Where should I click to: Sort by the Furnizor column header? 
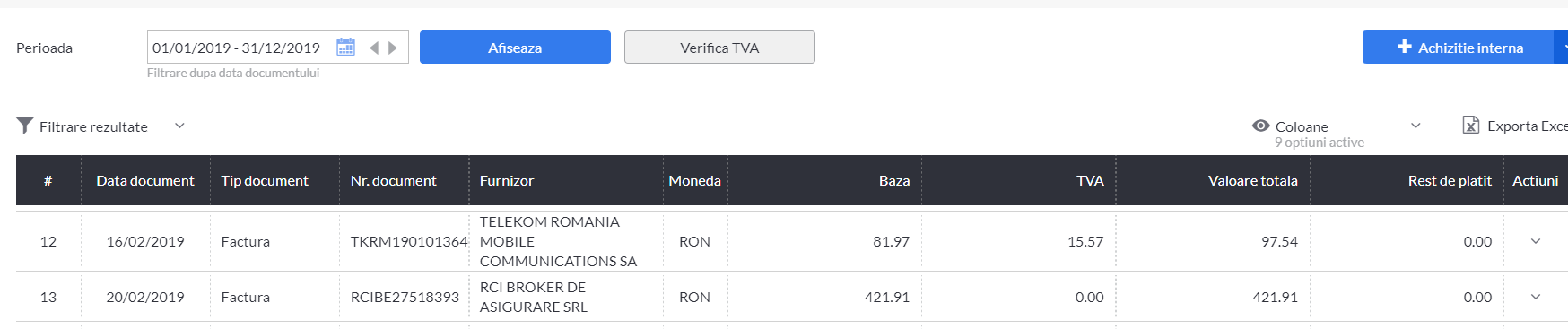click(507, 180)
